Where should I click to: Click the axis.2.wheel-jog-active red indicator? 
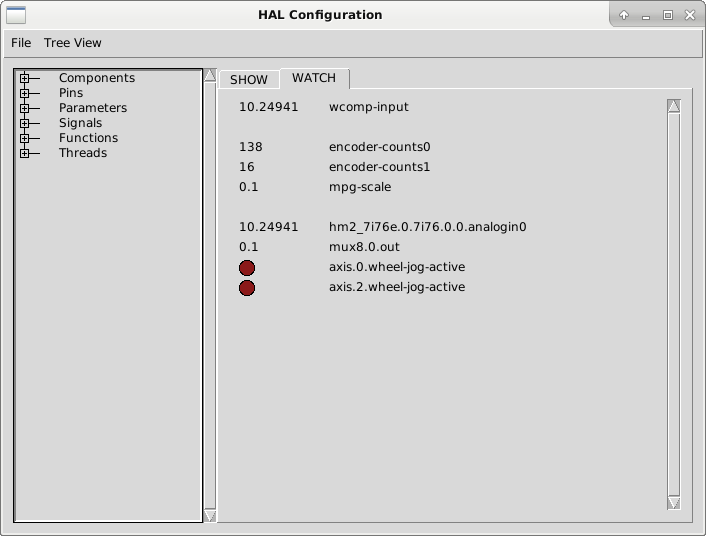[x=247, y=288]
